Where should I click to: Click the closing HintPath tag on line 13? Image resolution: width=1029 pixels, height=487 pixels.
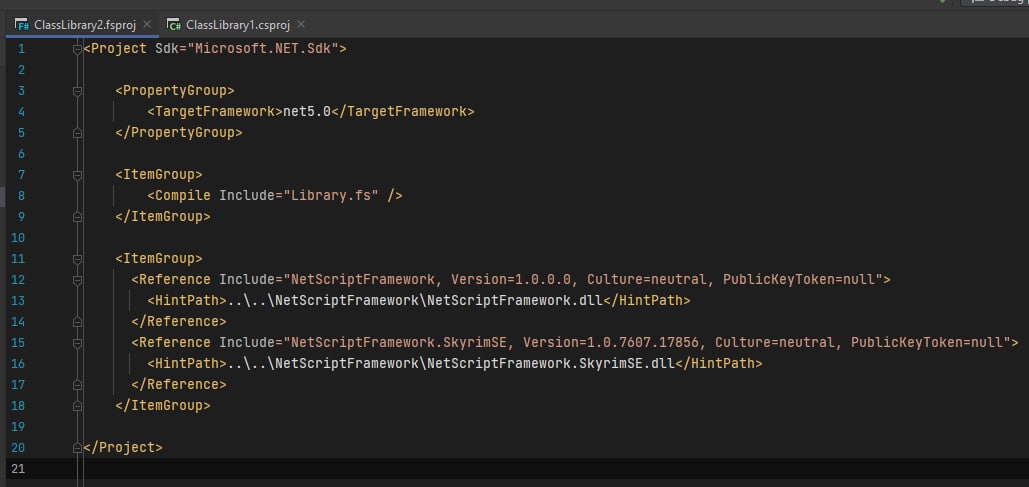646,301
